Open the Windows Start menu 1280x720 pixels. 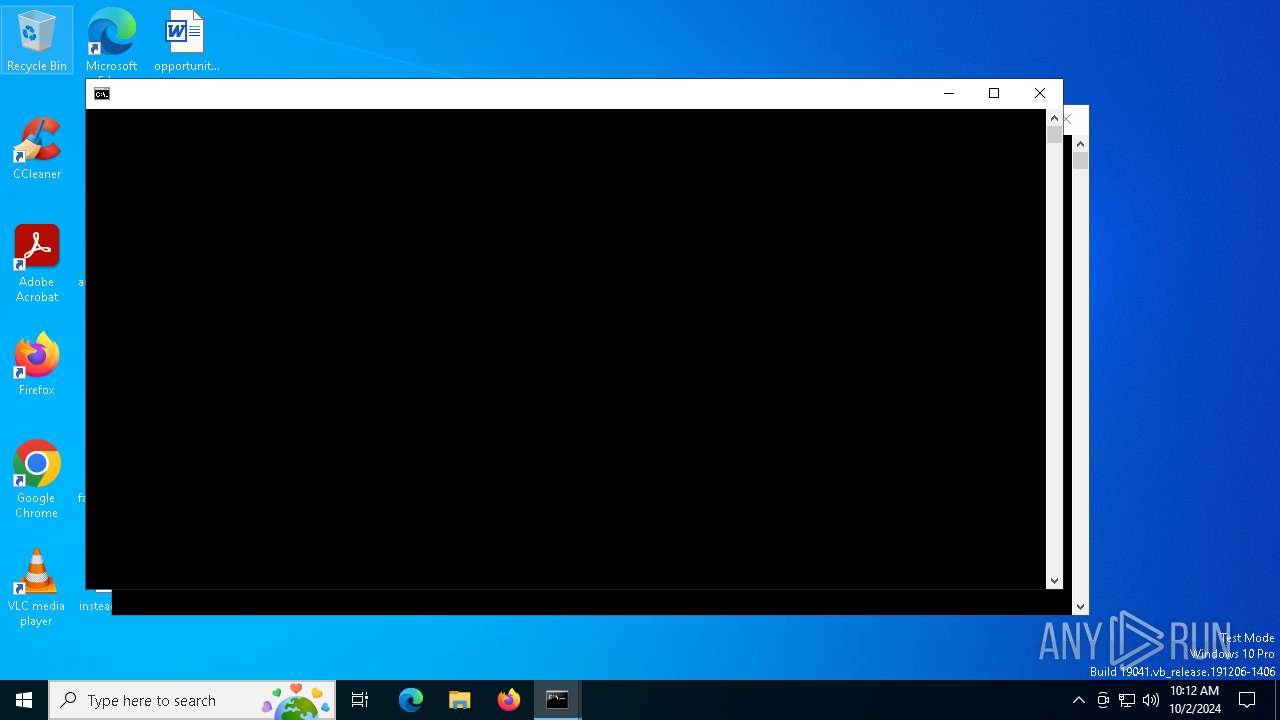coord(24,700)
